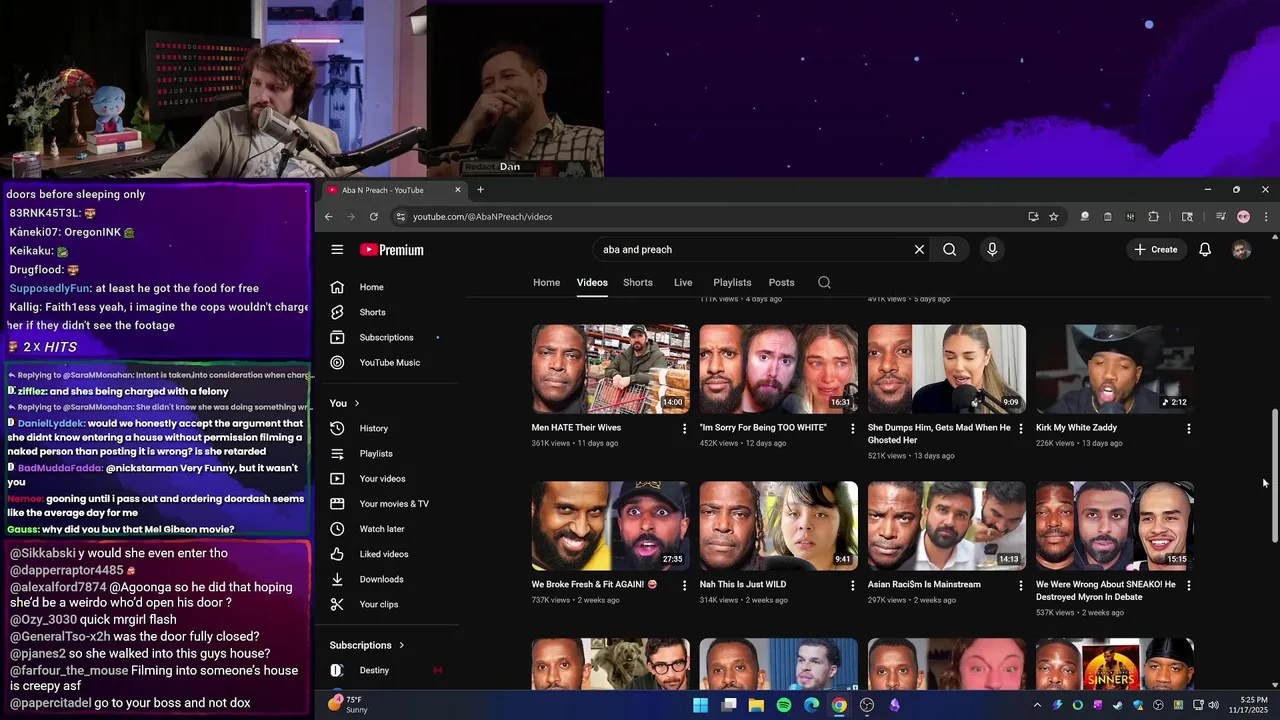Switch to the channel Home tab

[546, 283]
